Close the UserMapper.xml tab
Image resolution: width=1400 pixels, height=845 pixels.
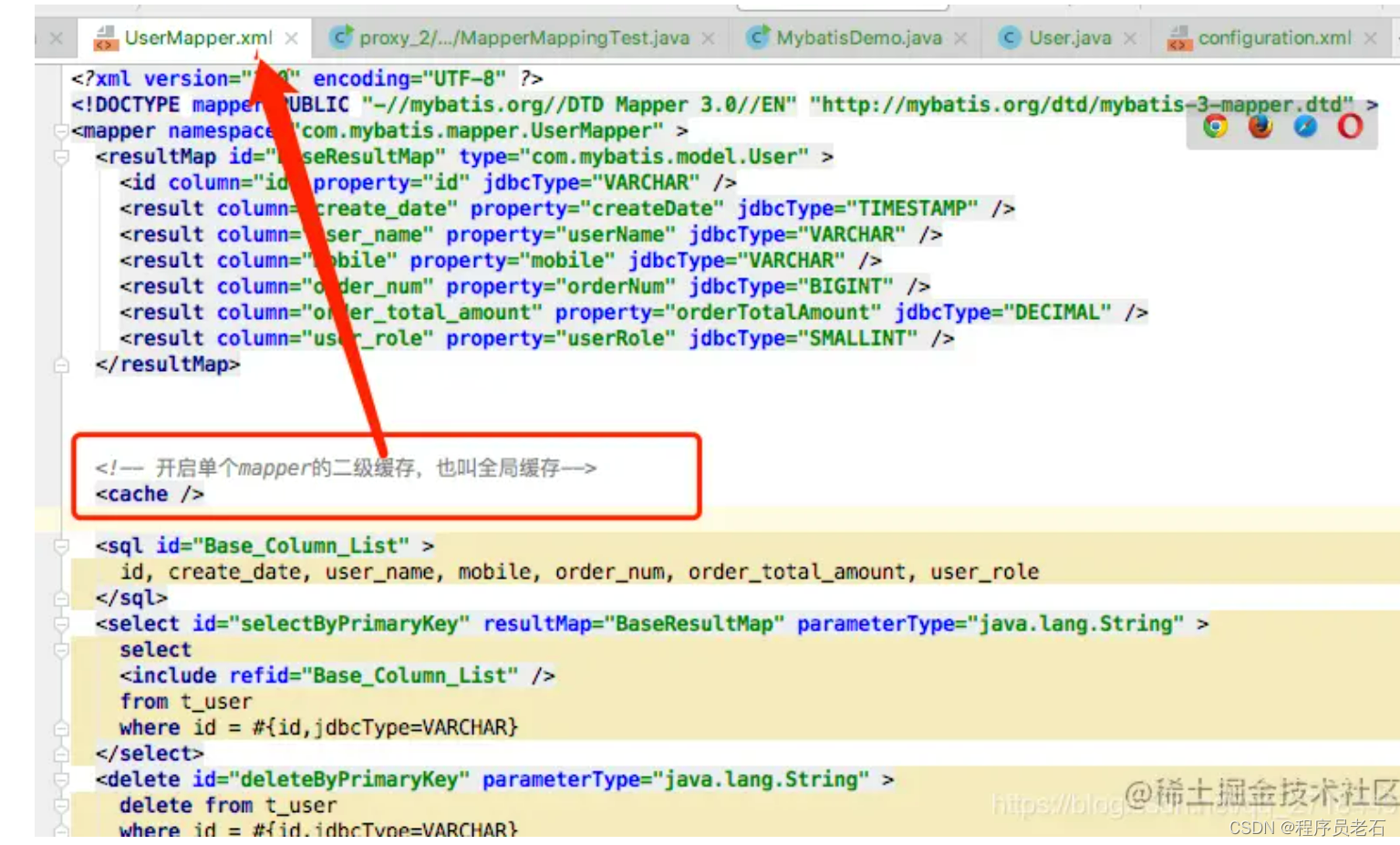click(291, 38)
